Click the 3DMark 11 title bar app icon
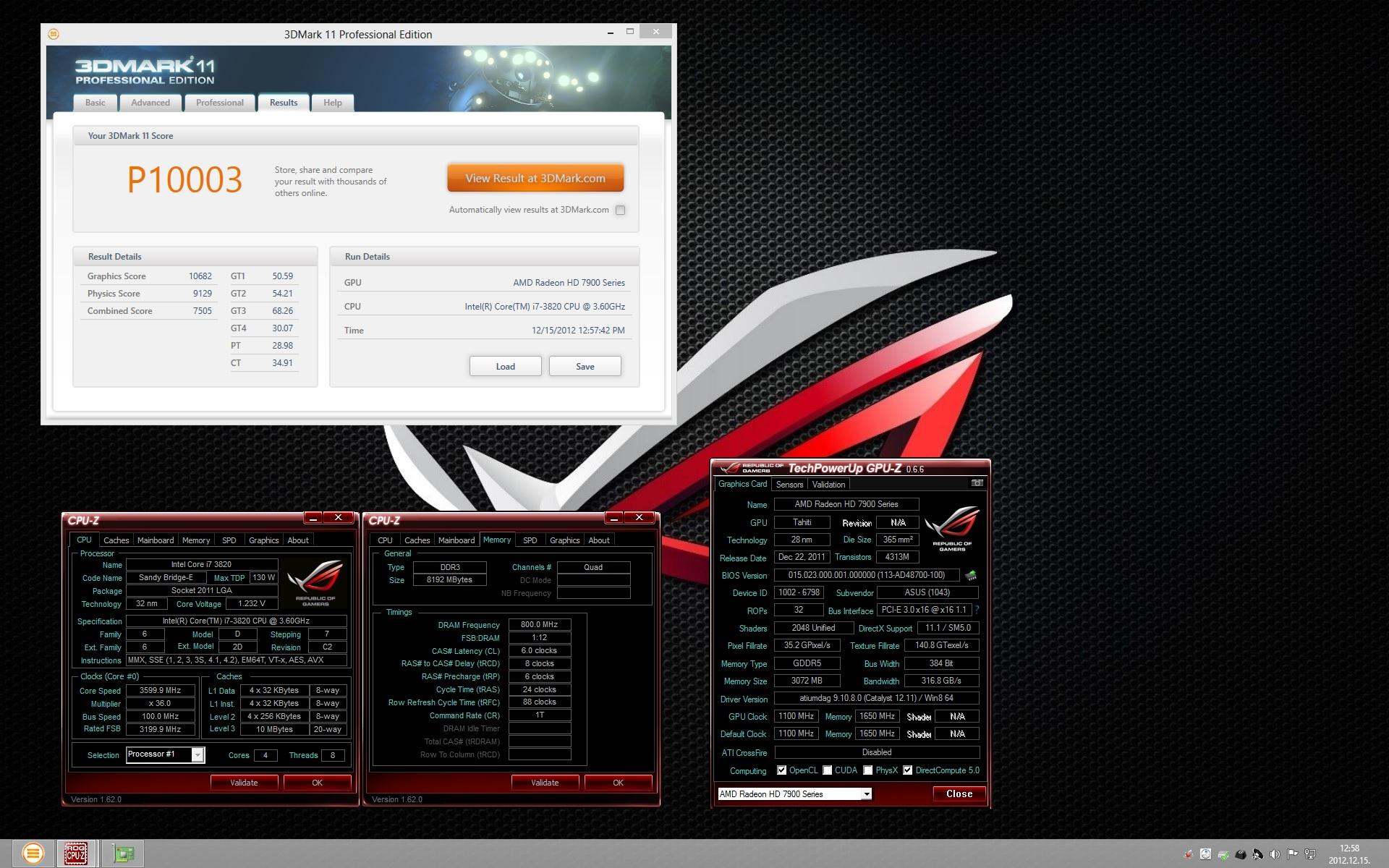1389x868 pixels. [54, 34]
